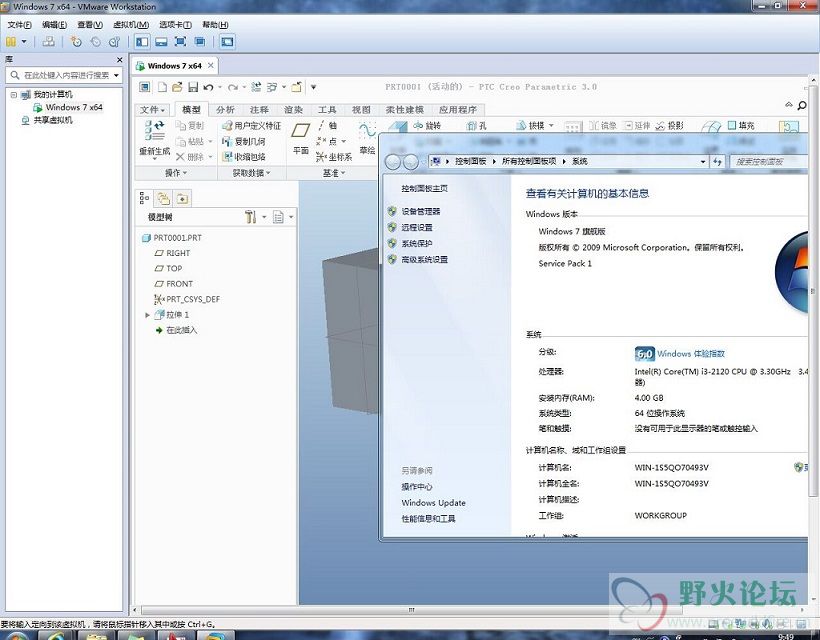Switch to the 注释 ribbon tab

pyautogui.click(x=259, y=110)
